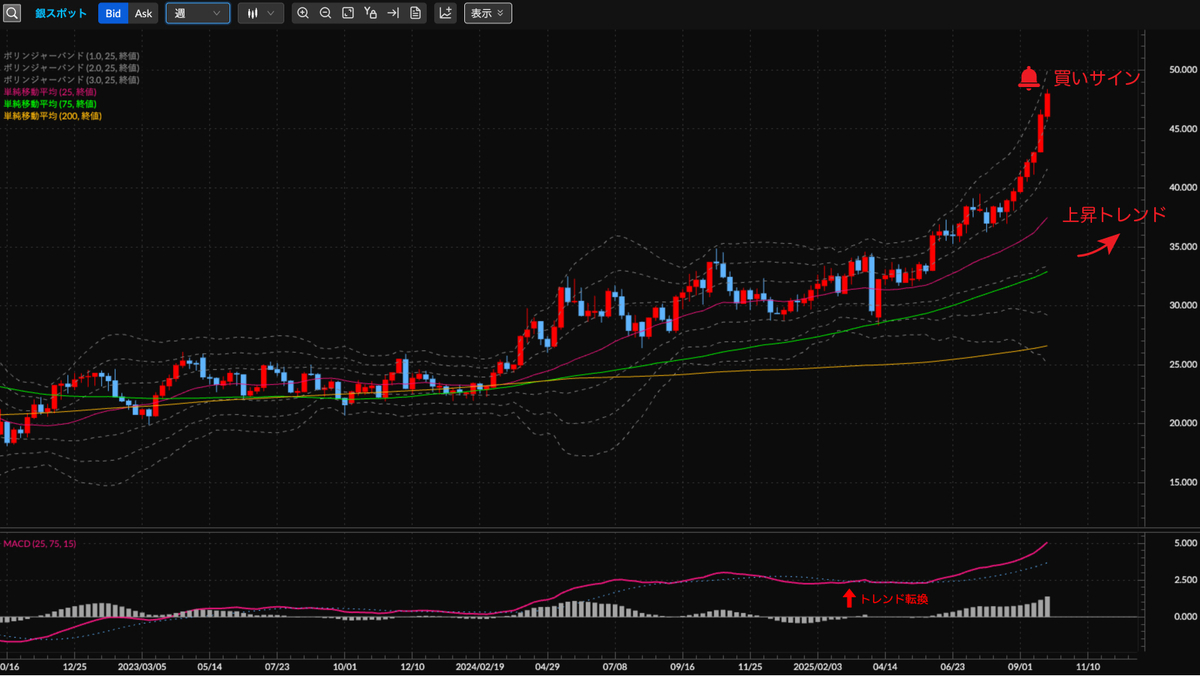Switch price to Bid
This screenshot has height=676, width=1200.
tap(113, 13)
